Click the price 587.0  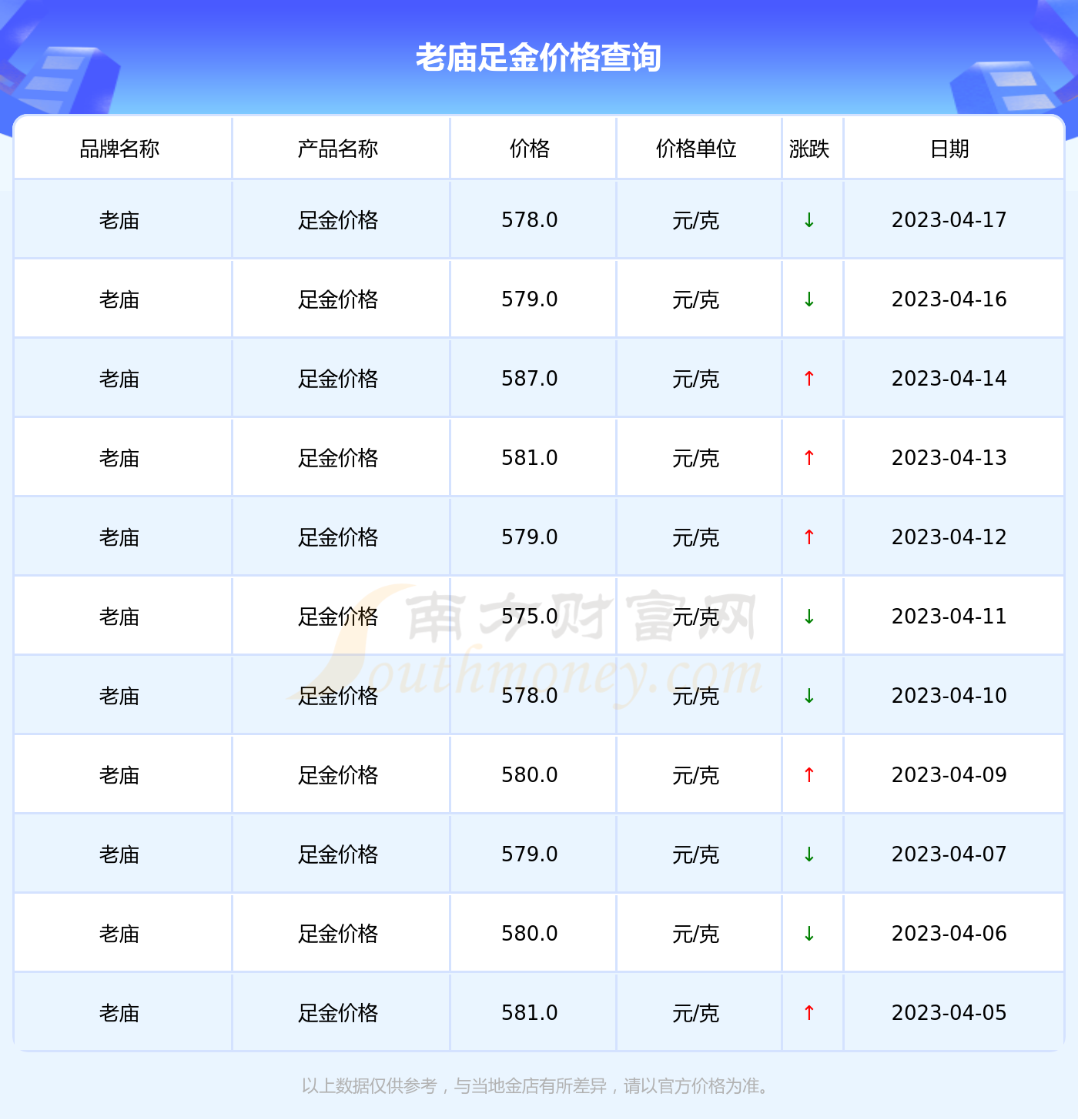pyautogui.click(x=530, y=379)
